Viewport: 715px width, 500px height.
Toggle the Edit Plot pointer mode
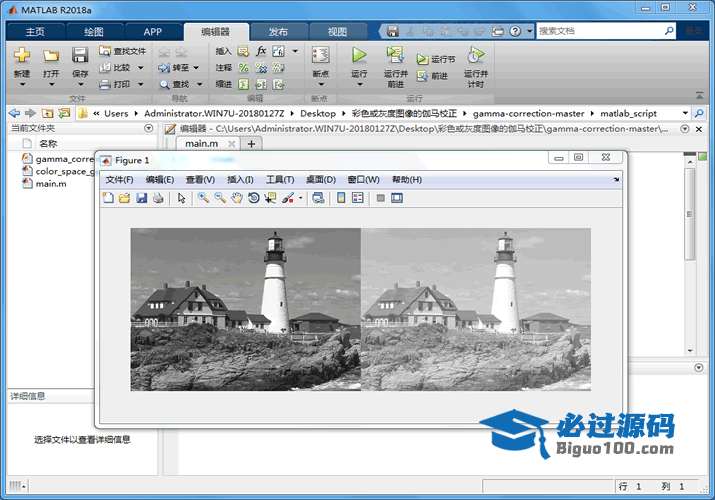pyautogui.click(x=182, y=198)
